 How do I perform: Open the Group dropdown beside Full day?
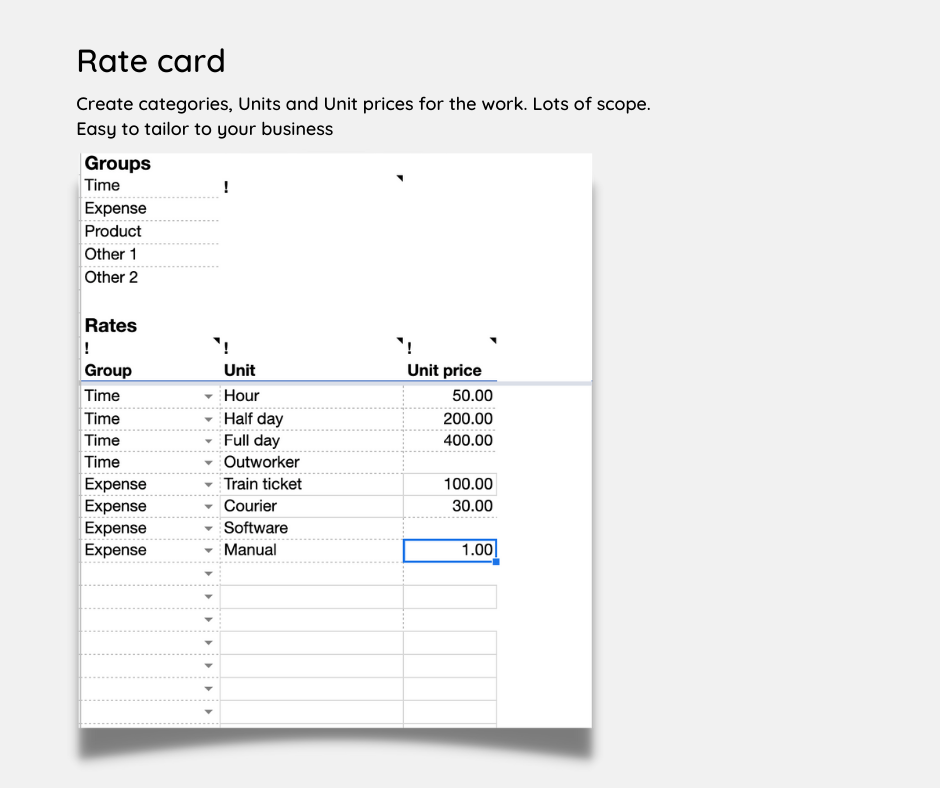point(209,441)
